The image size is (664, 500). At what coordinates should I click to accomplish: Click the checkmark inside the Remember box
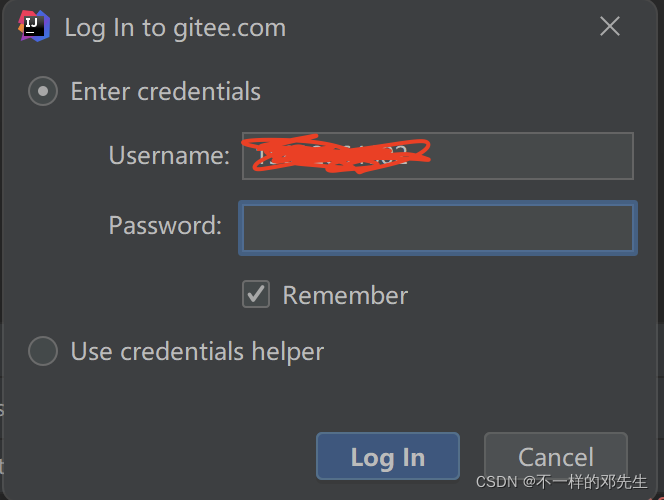point(256,293)
